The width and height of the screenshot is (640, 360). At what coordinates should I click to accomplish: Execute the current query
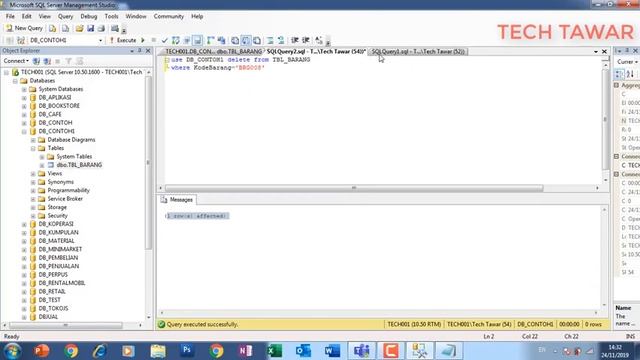click(x=124, y=40)
